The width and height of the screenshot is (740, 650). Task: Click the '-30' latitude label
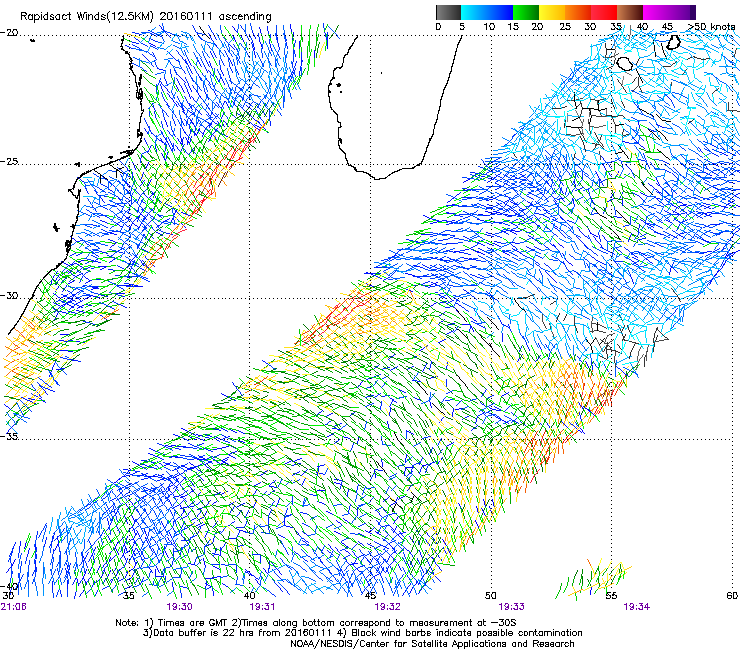click(x=9, y=295)
